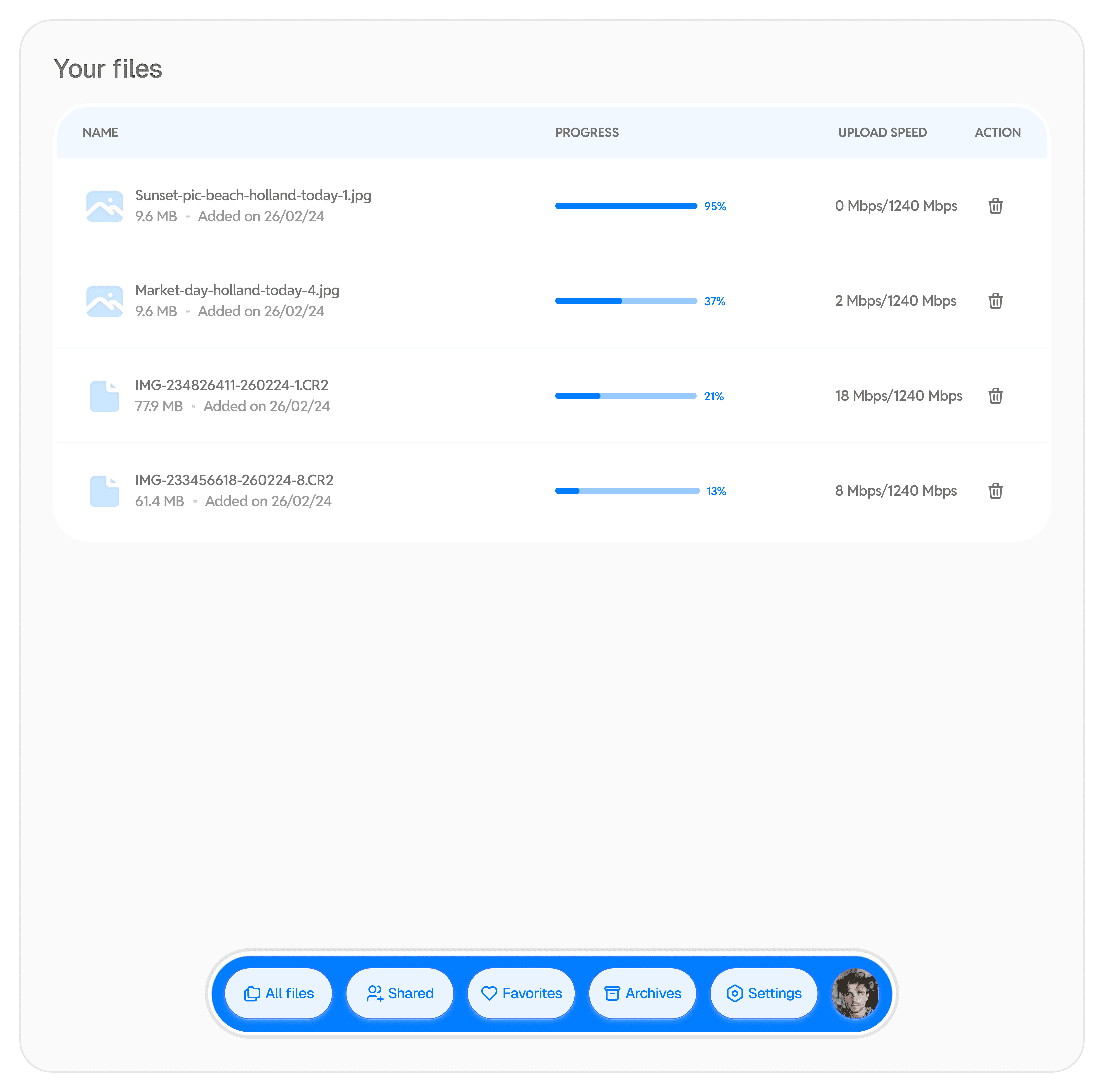Click the NAME column header

click(x=101, y=133)
